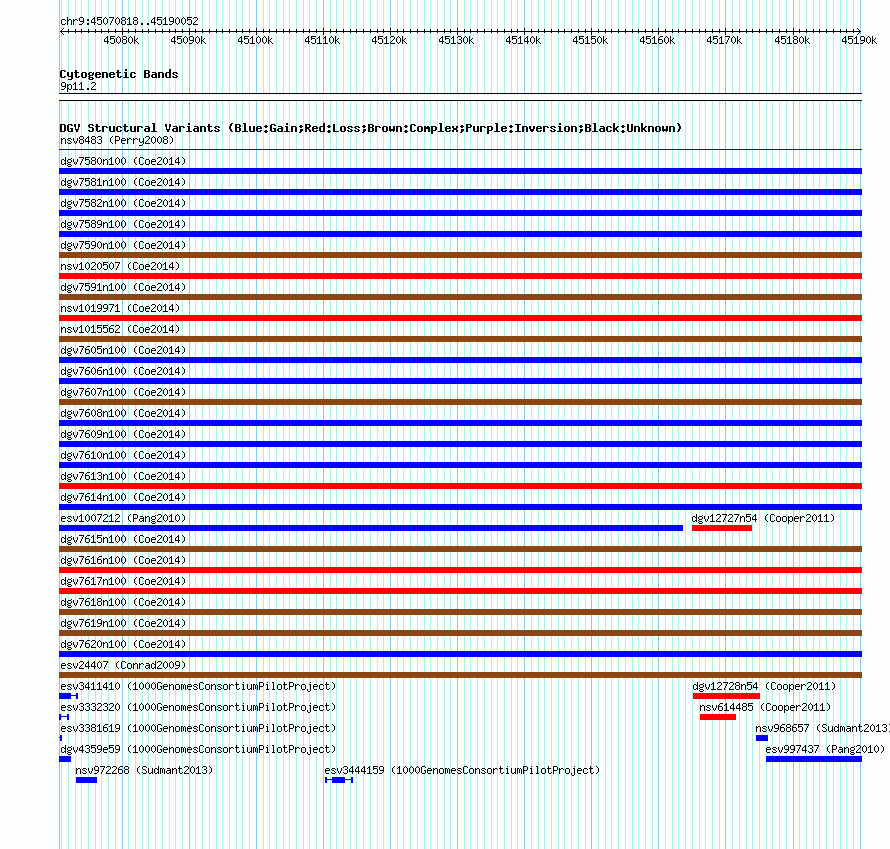Click the 45150k ruler label
Viewport: 890px width, 849px height.
(590, 40)
